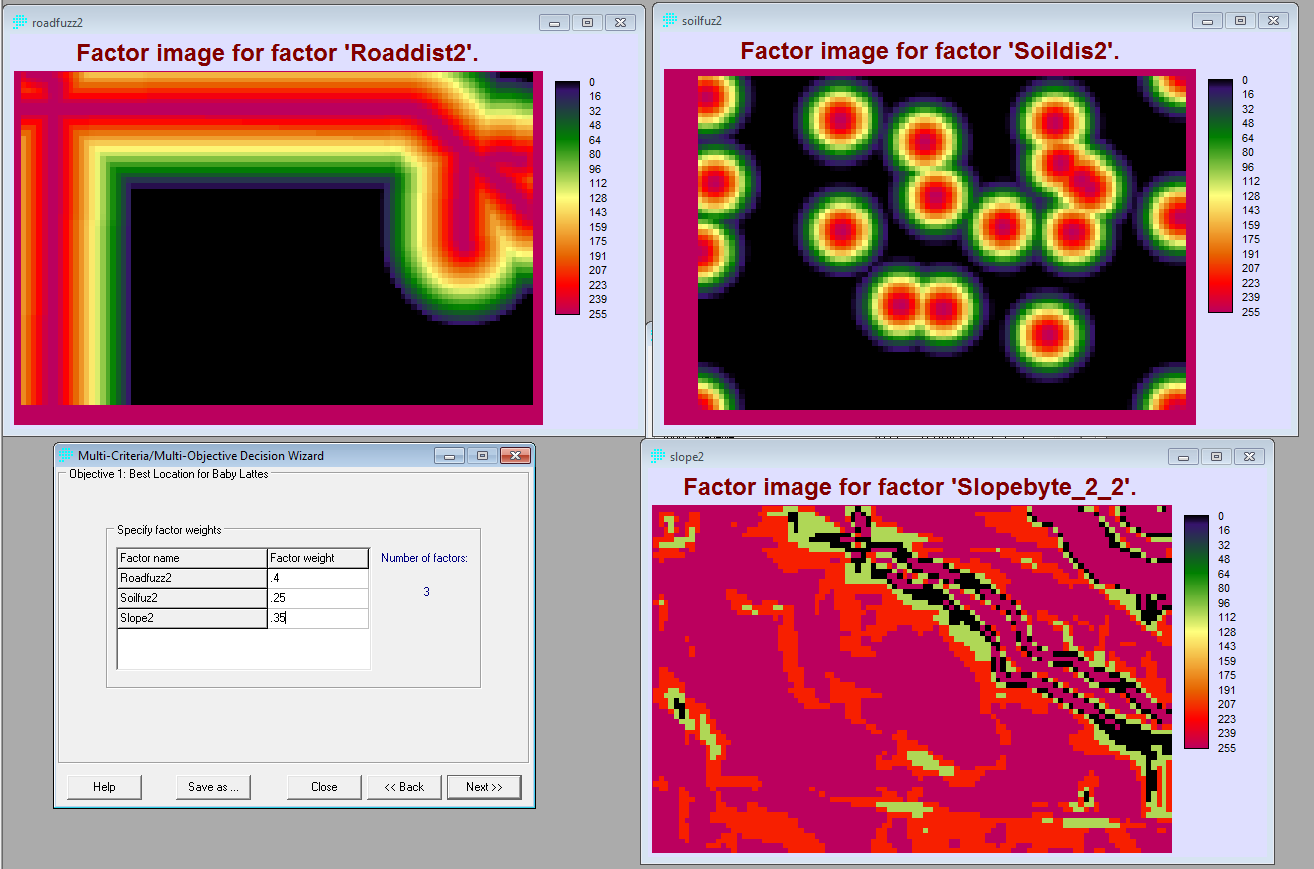Edit the Roadfuzz2 factor weight field
This screenshot has height=869, width=1314.
(317, 578)
